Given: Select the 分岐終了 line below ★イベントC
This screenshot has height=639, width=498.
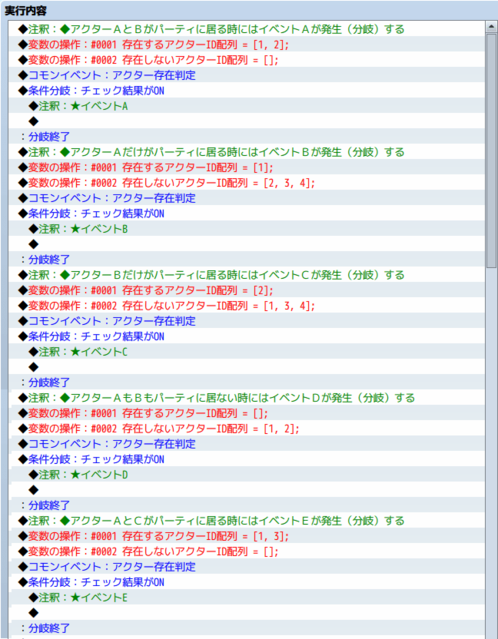Looking at the screenshot, I should click(x=247, y=383).
